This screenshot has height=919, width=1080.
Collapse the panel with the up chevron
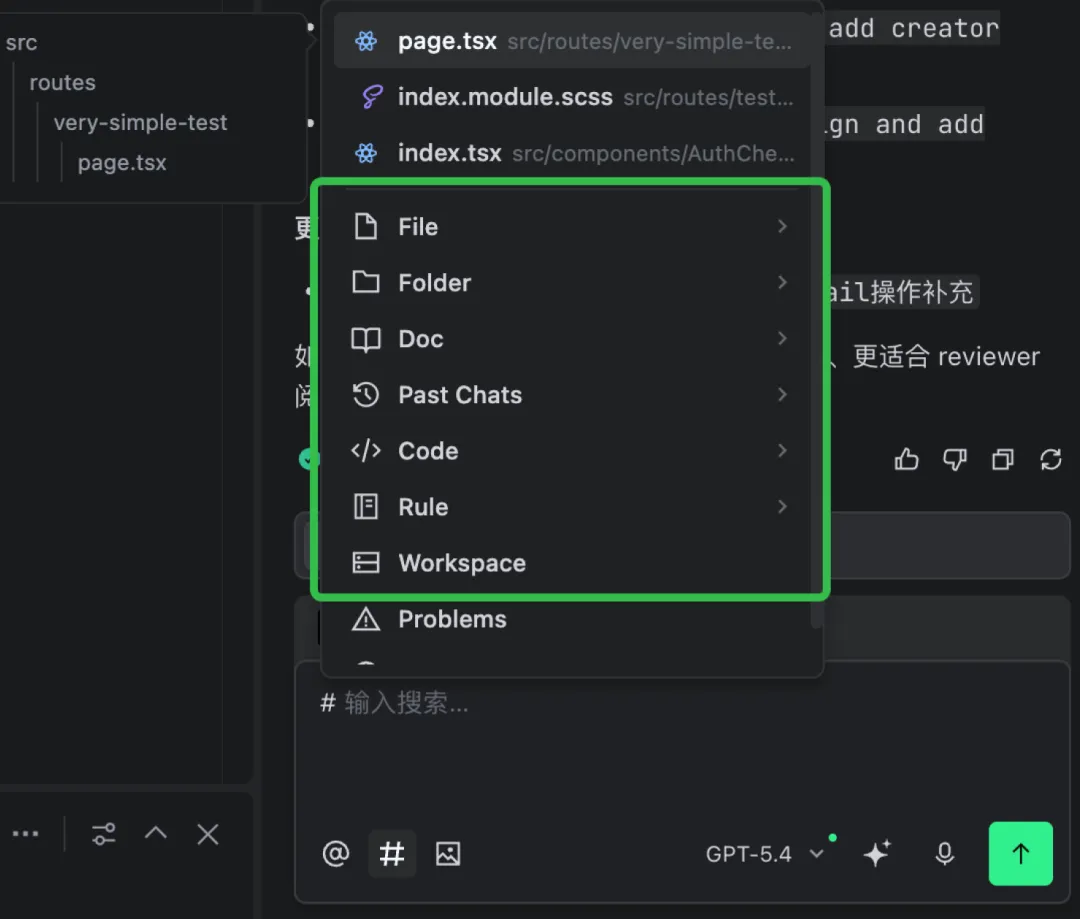point(156,833)
